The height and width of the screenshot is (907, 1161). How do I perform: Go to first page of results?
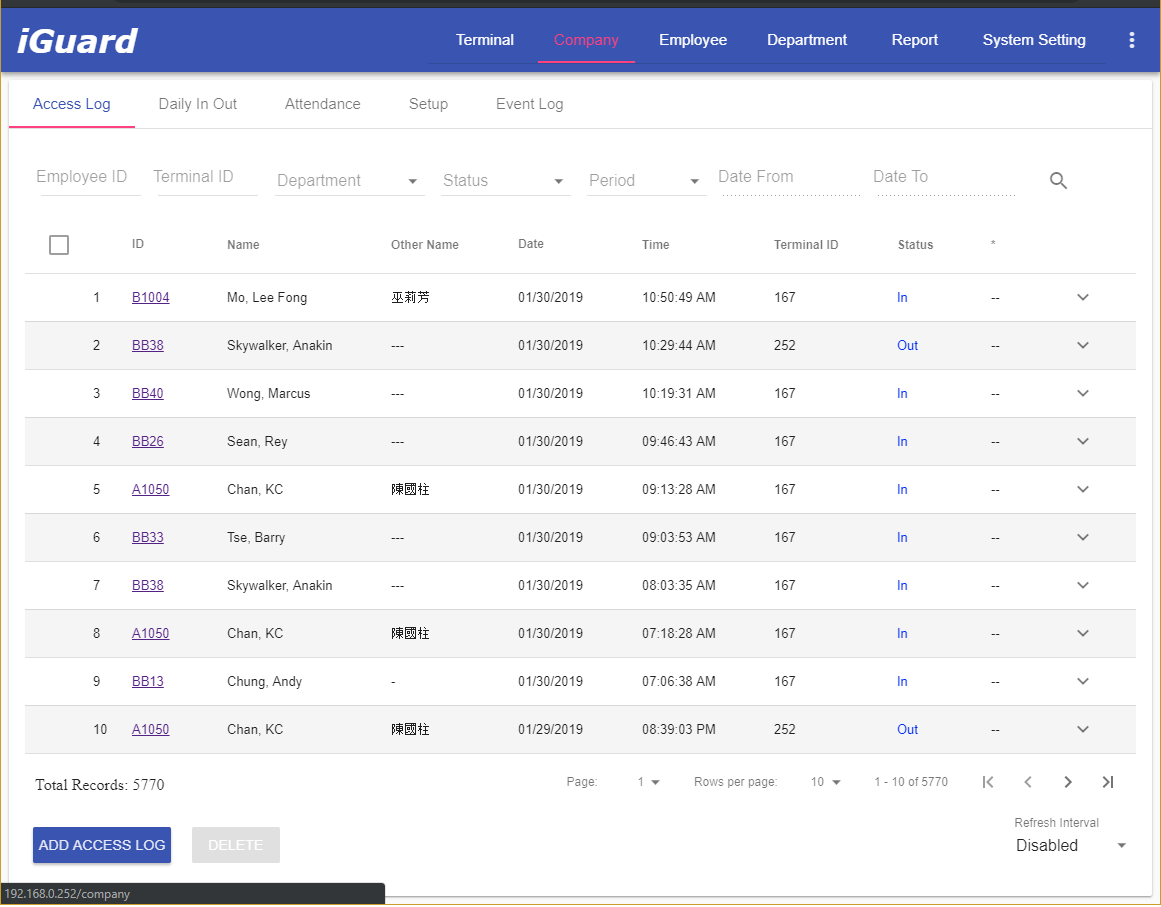coord(988,782)
